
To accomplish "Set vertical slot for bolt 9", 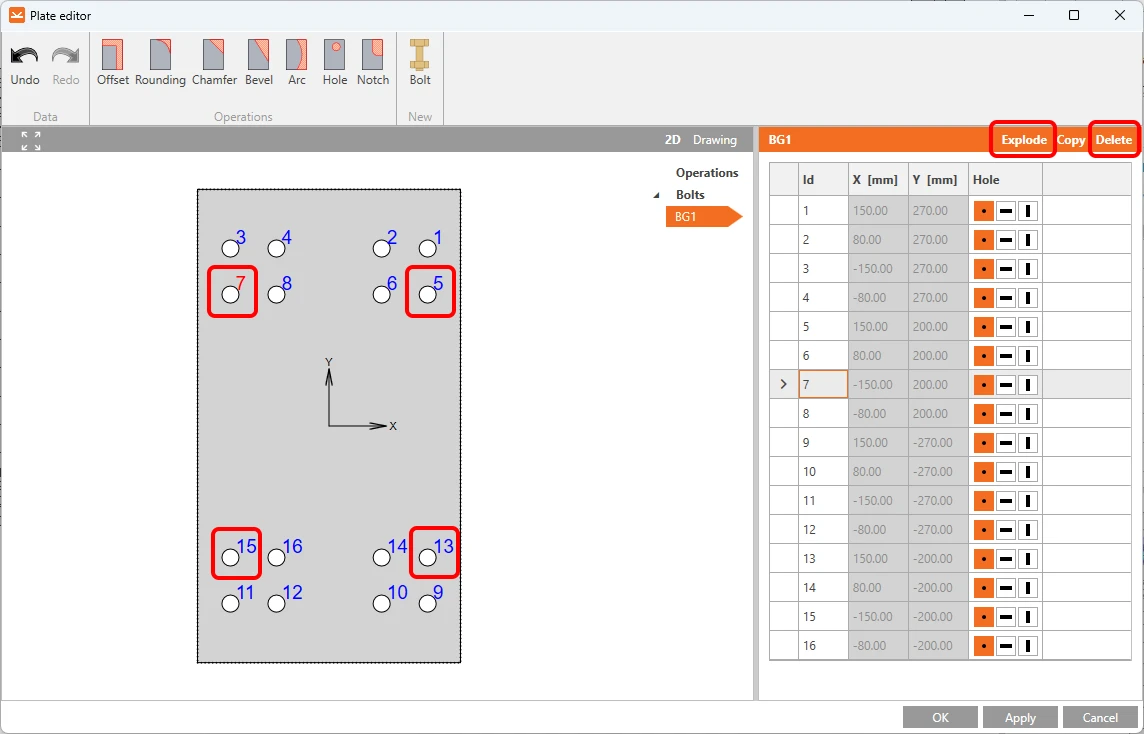I will (1027, 443).
